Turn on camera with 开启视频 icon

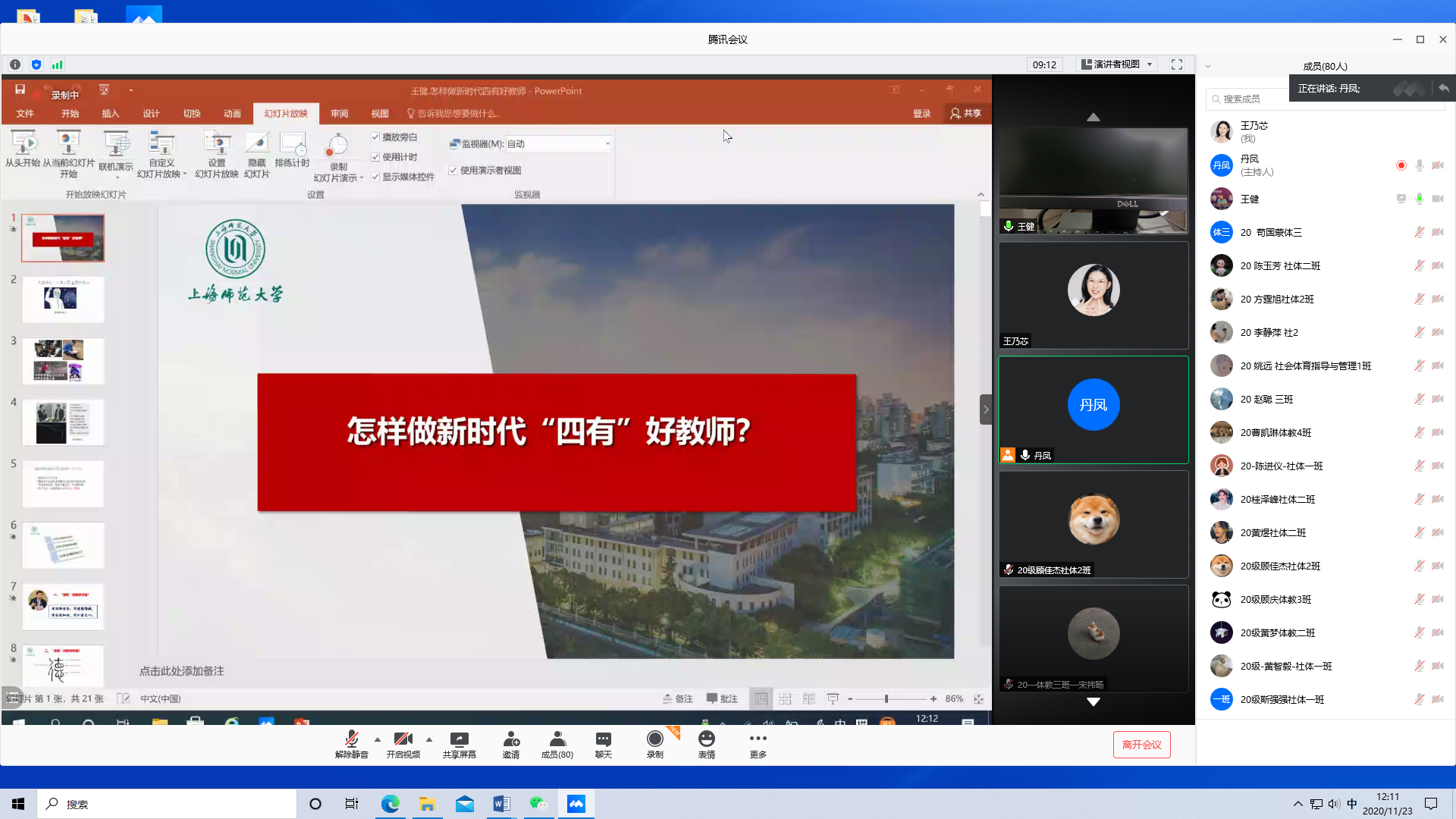tap(403, 739)
